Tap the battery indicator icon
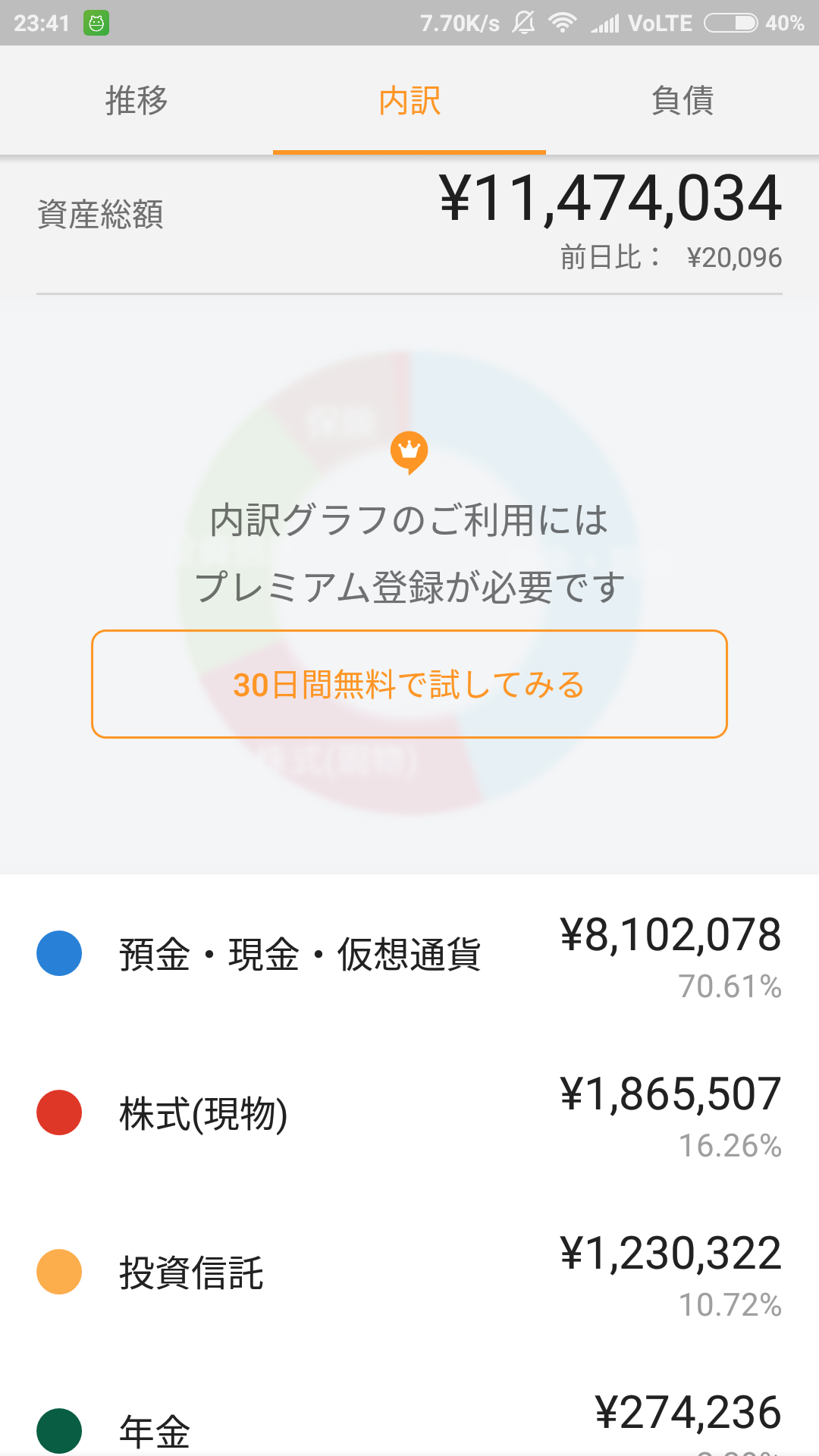819x1456 pixels. click(730, 24)
